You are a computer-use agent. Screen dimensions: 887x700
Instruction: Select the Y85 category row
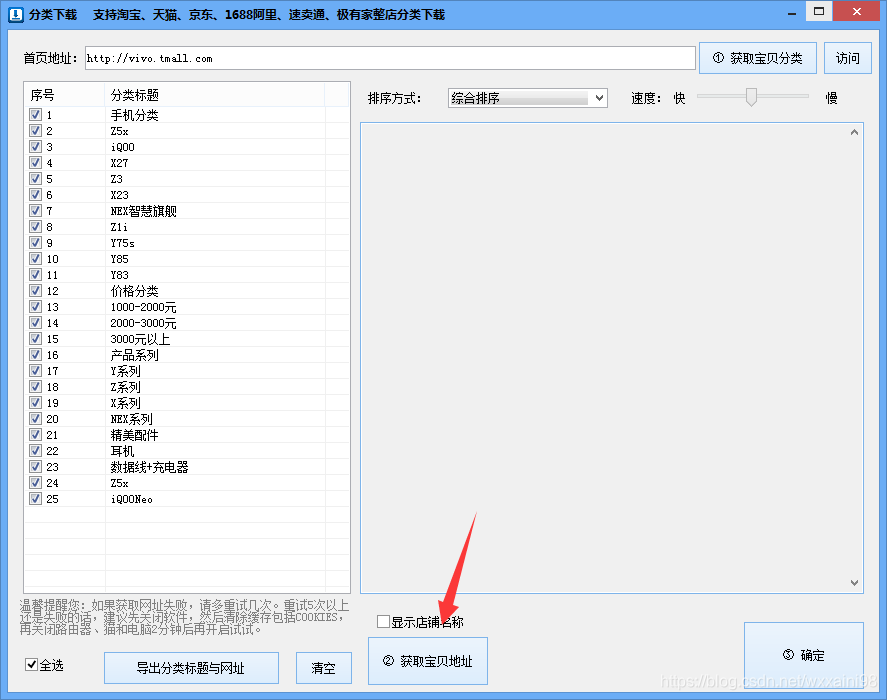187,259
